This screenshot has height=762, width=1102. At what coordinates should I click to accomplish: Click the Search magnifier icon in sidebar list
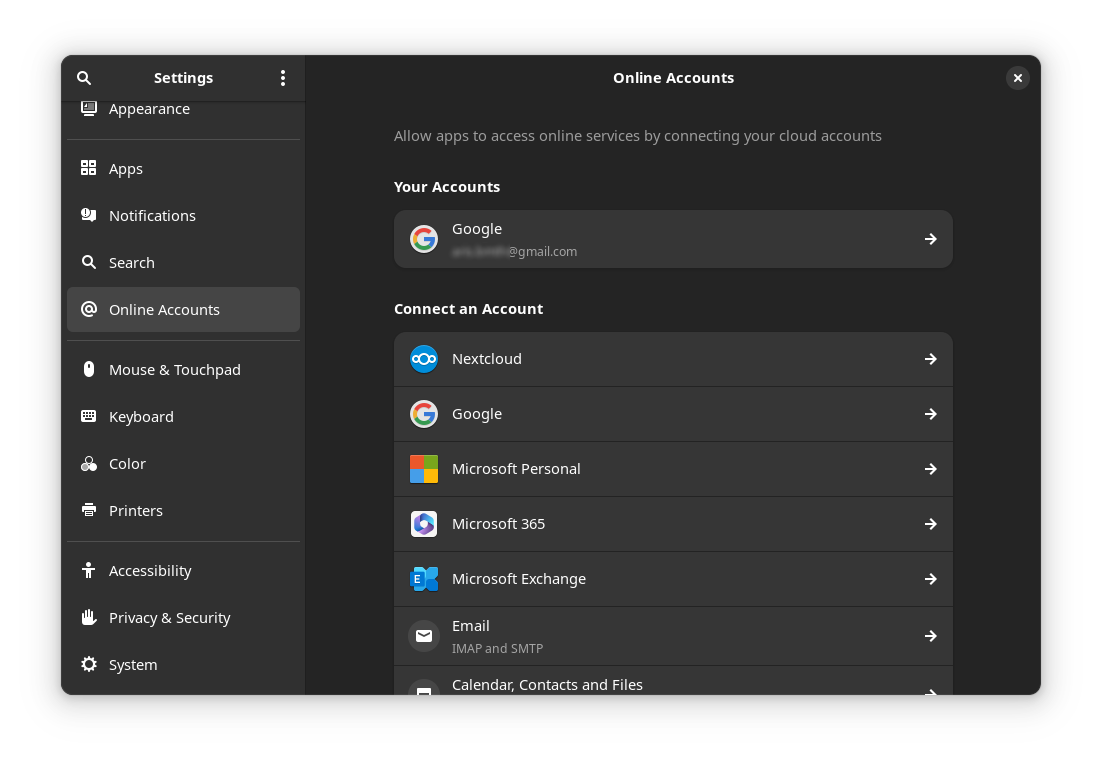click(89, 262)
